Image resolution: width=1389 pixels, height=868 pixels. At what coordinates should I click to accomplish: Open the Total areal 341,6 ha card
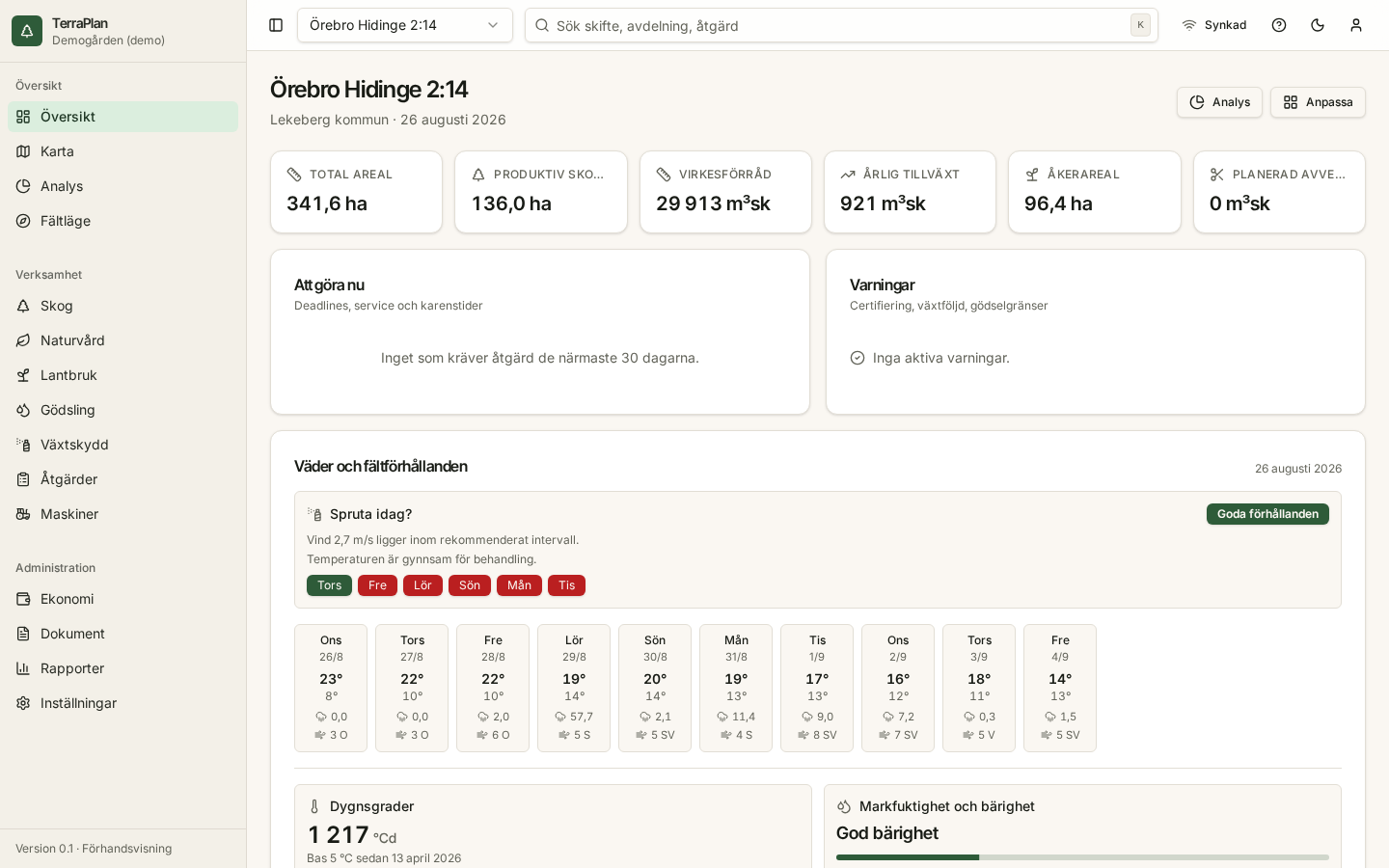coord(356,192)
